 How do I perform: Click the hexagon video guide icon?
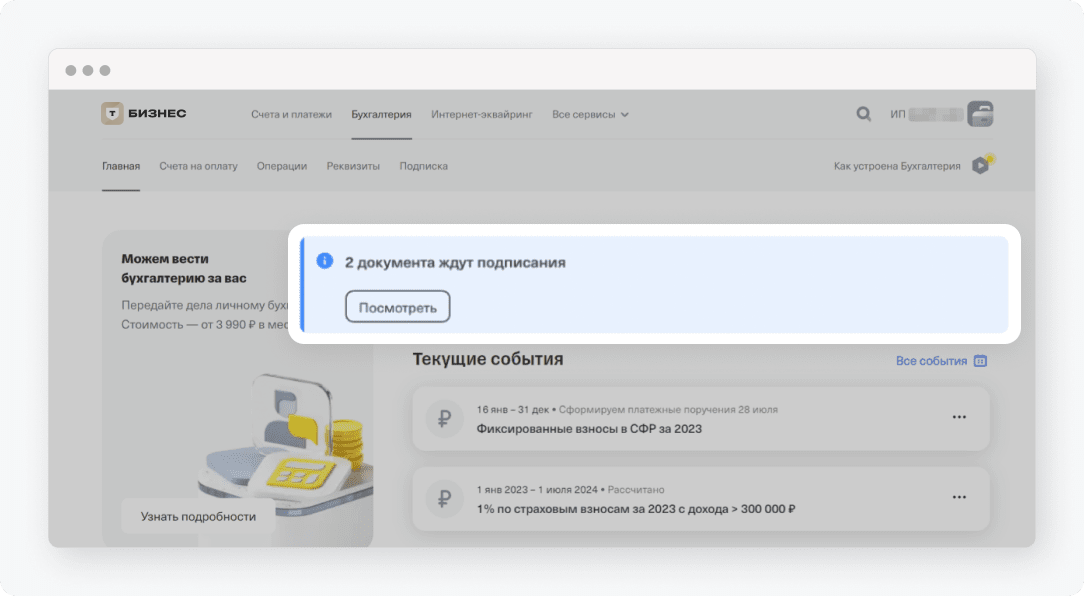[981, 166]
